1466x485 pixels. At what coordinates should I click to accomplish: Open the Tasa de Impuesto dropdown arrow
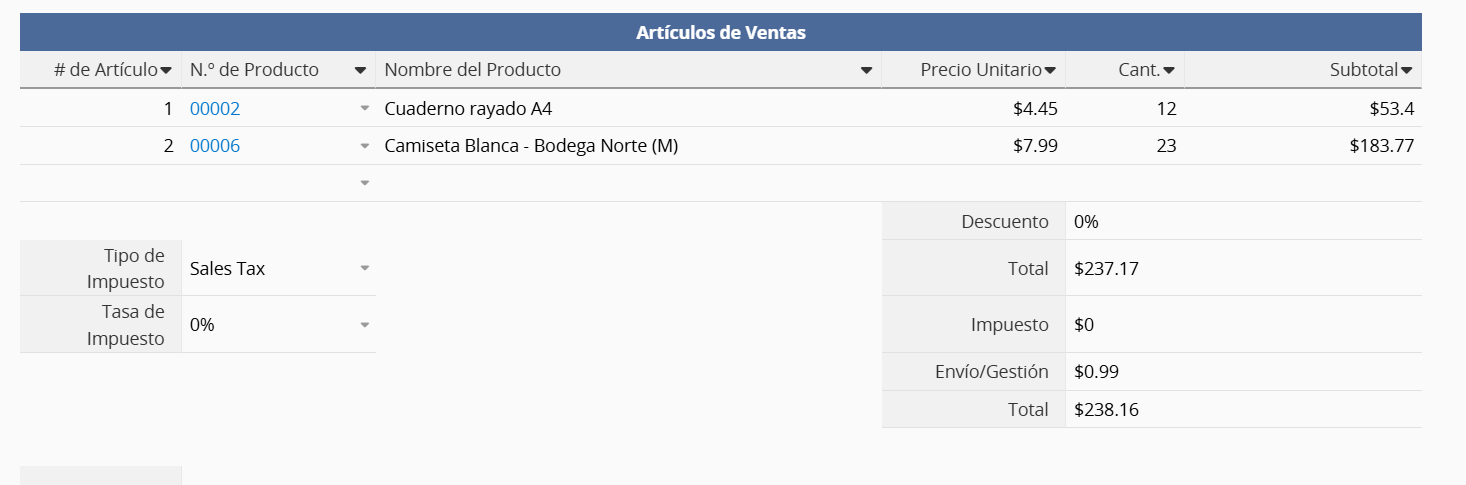coord(365,324)
